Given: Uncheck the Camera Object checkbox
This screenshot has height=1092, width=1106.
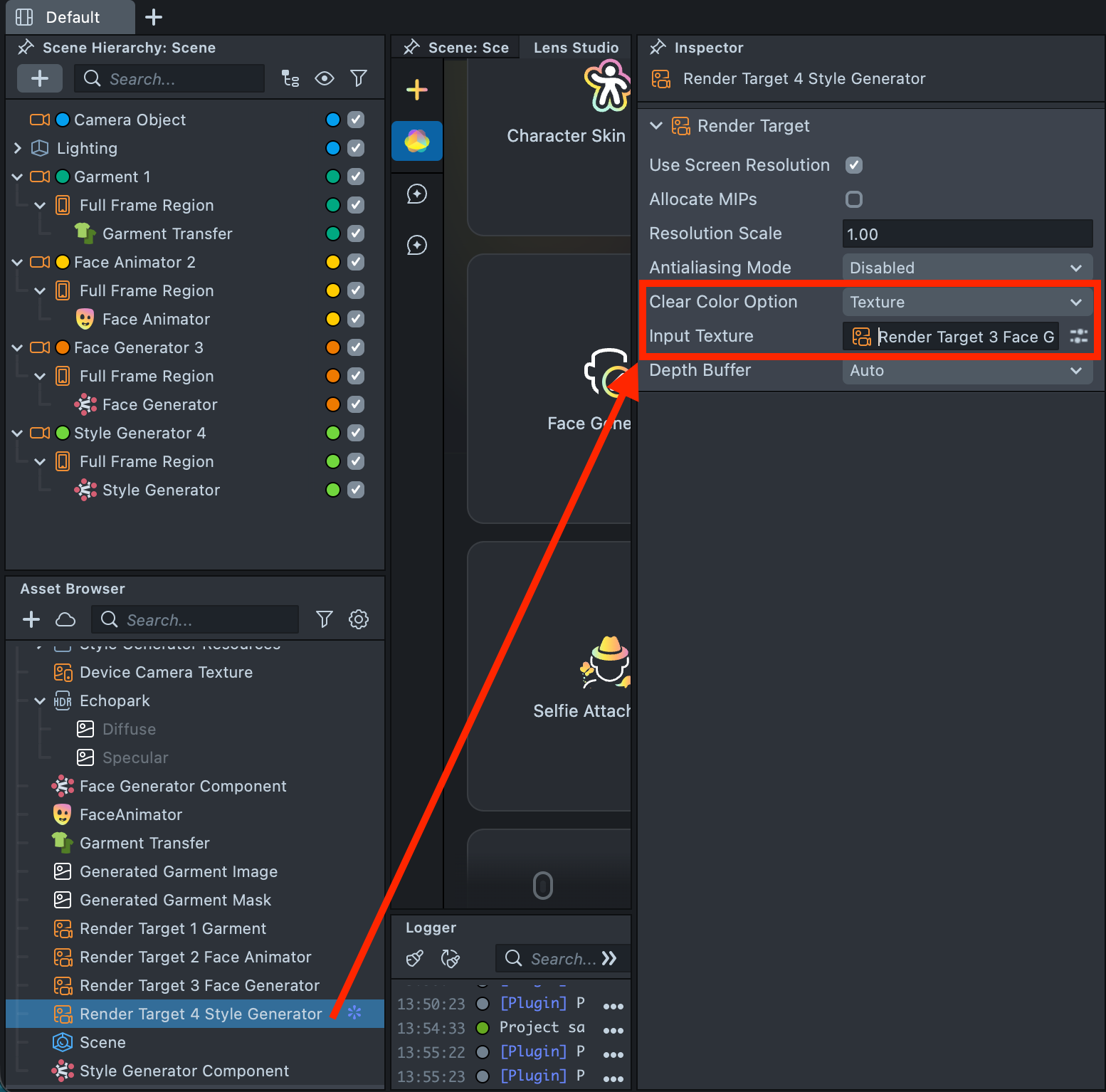Looking at the screenshot, I should (x=356, y=120).
